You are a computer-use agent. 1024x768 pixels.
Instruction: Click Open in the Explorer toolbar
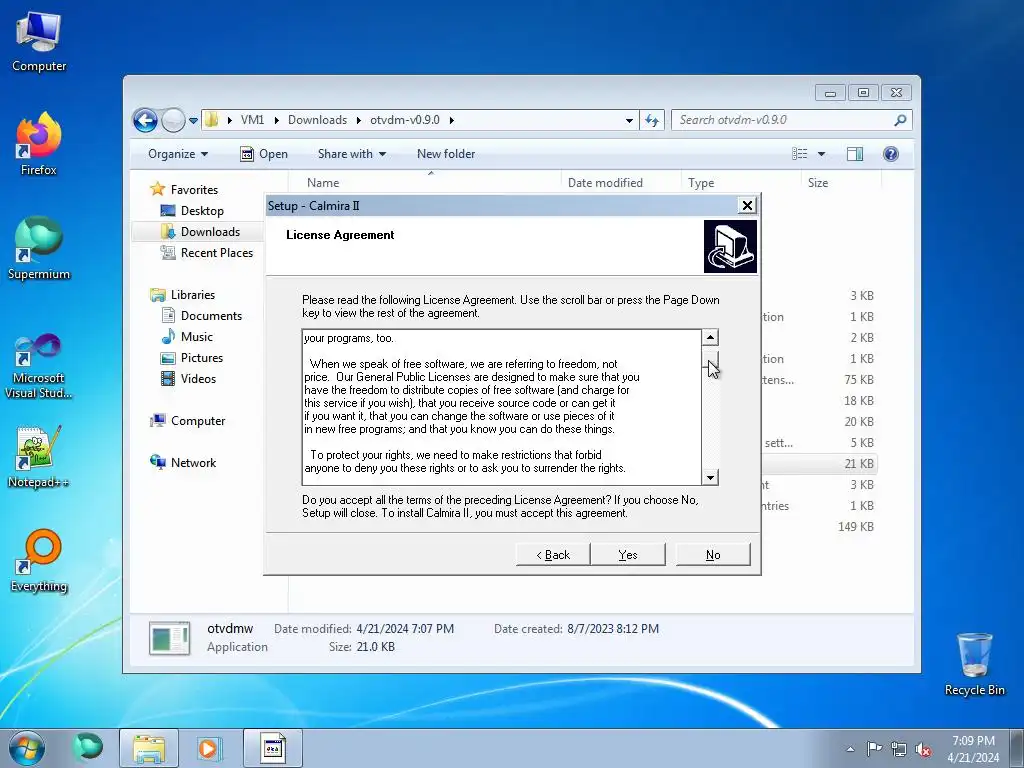[264, 154]
